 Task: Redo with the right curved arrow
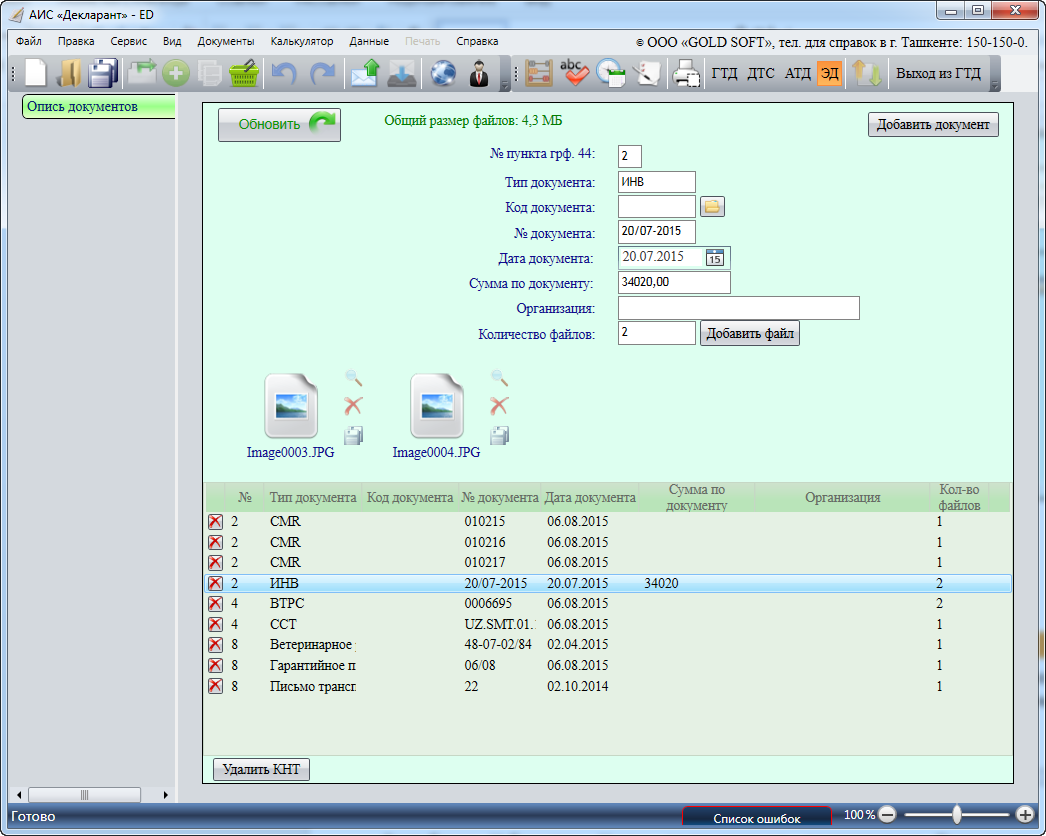click(x=324, y=73)
